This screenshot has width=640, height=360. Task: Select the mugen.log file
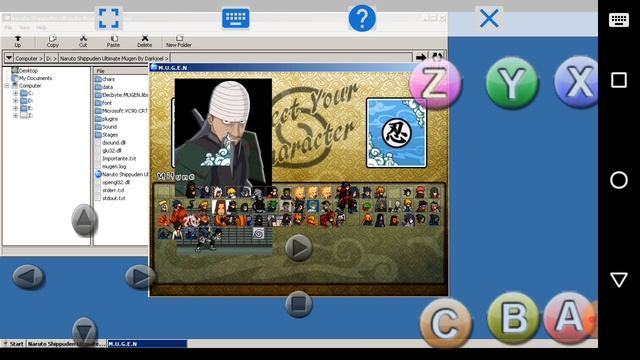coord(111,167)
